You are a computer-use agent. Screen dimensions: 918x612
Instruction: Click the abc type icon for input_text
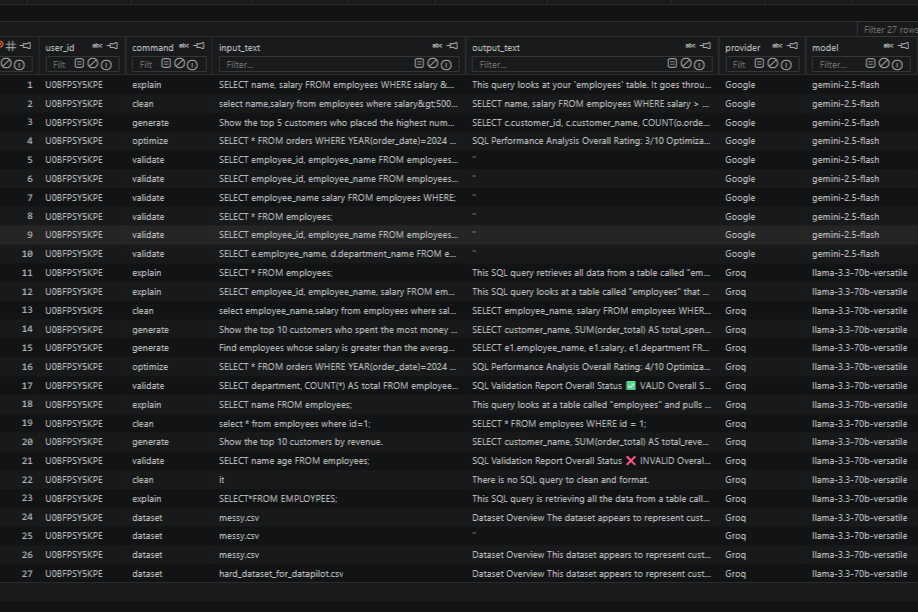[437, 46]
